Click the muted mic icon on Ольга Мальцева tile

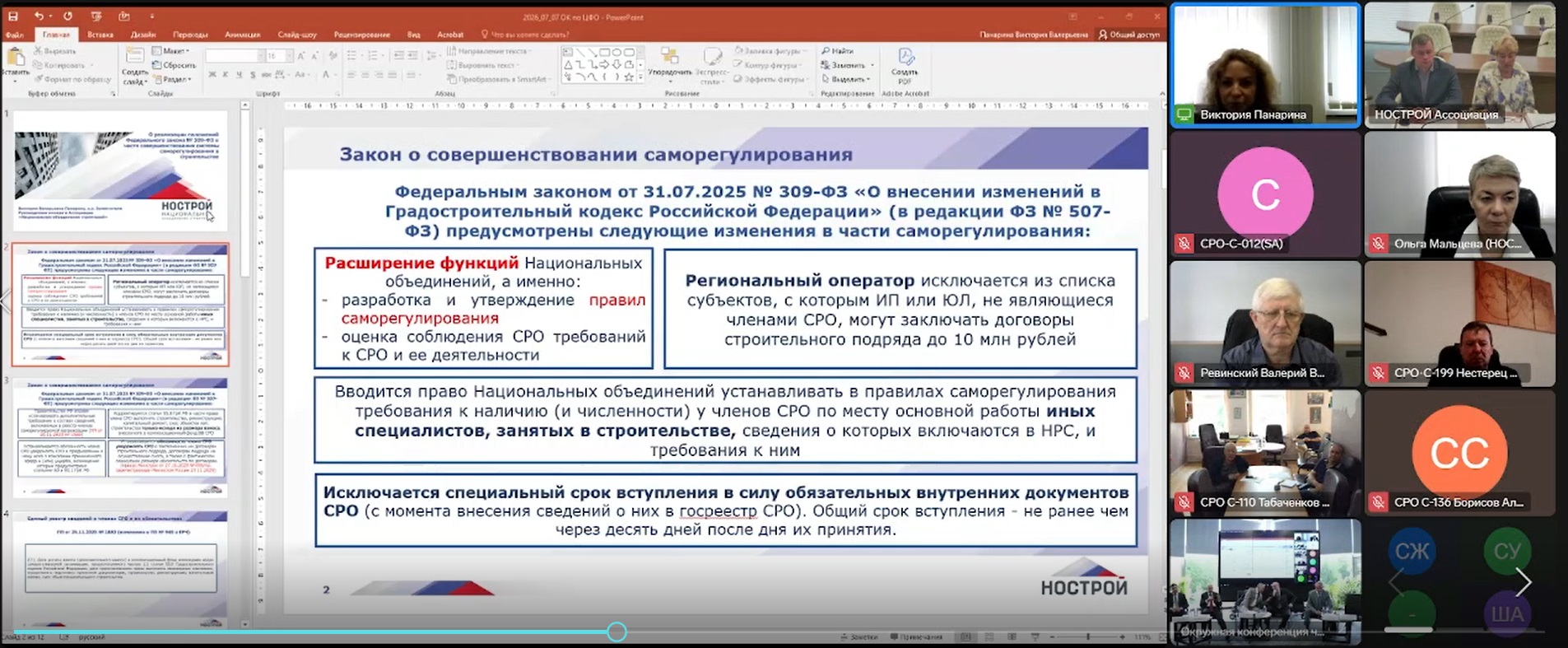point(1378,244)
